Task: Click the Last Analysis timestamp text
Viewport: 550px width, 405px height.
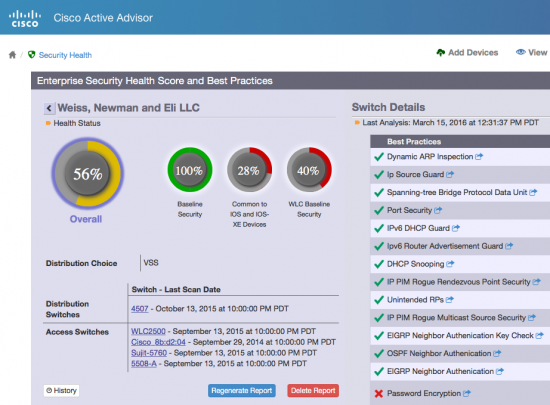Action: [x=450, y=123]
